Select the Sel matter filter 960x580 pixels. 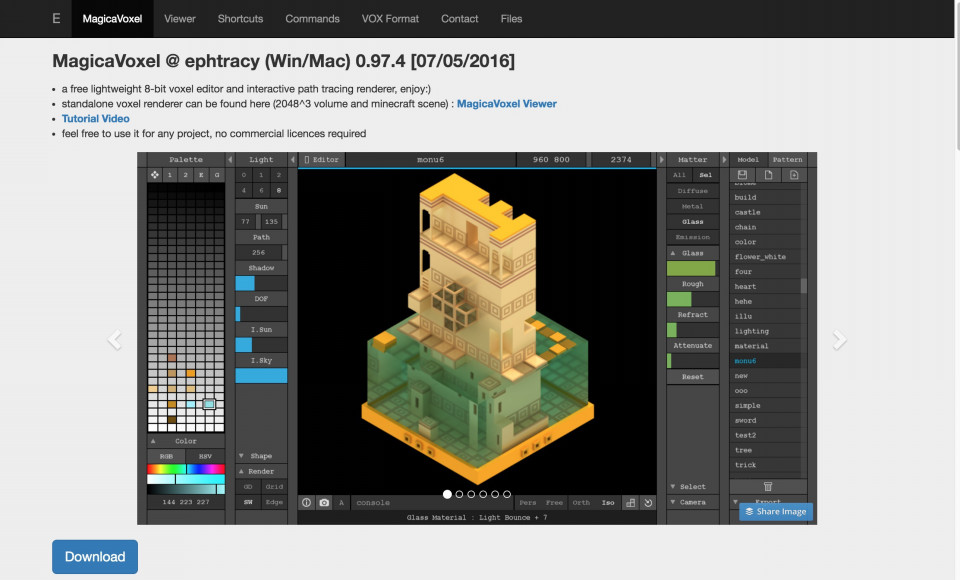click(705, 175)
